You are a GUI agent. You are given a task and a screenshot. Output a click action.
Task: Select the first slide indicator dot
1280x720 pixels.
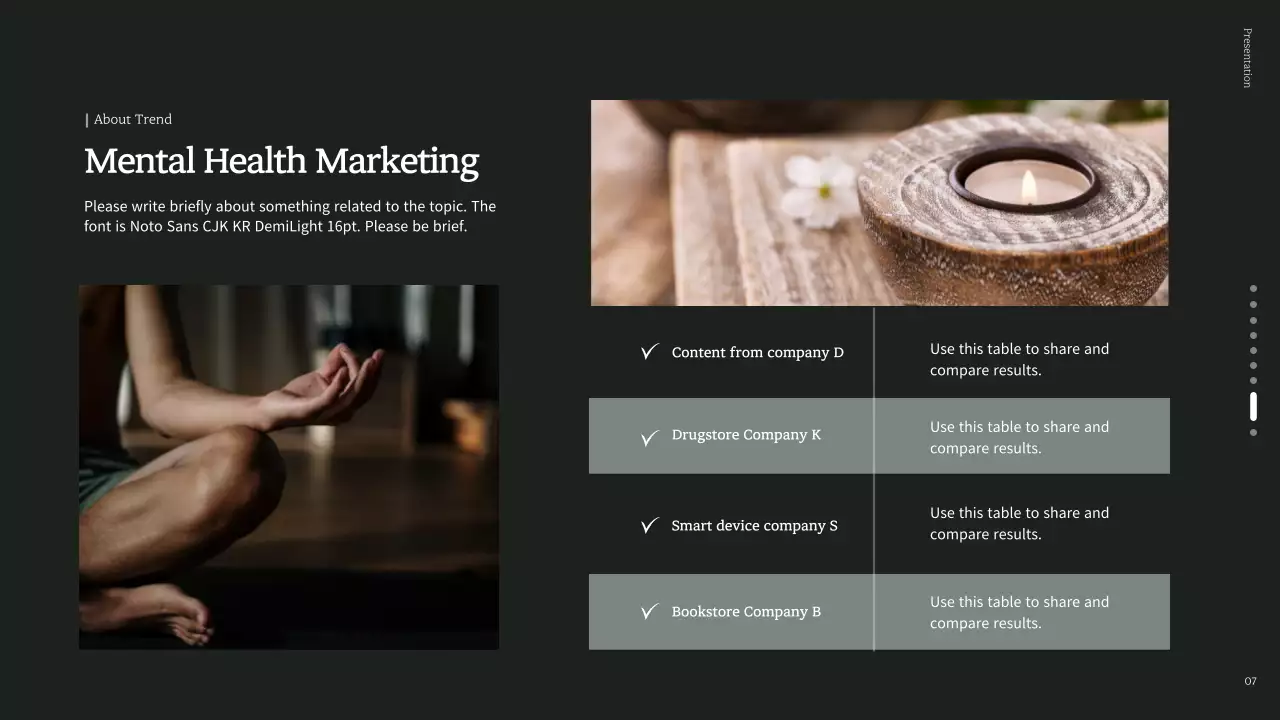[1253, 289]
